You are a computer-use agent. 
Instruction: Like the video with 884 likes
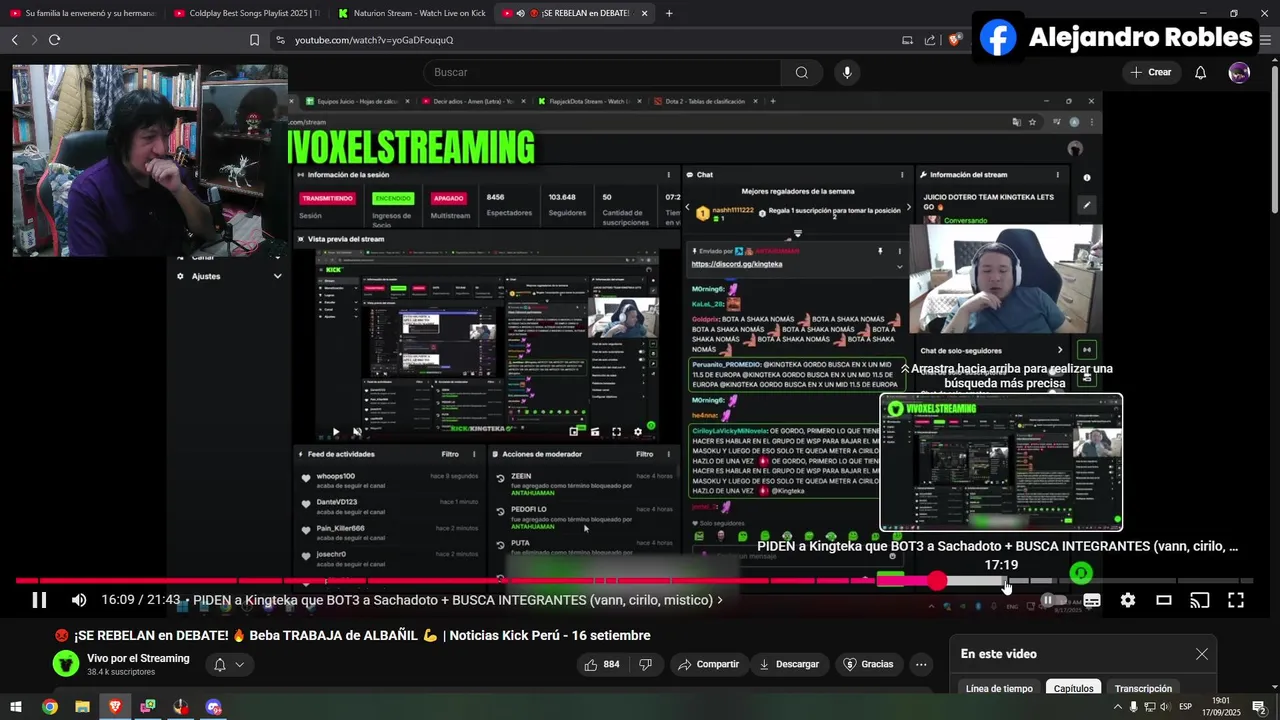(602, 664)
